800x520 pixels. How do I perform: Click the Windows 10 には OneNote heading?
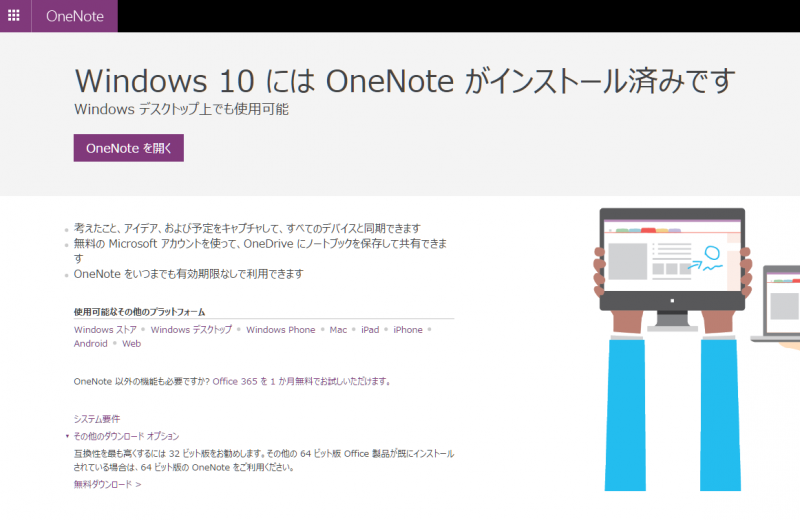tap(405, 81)
